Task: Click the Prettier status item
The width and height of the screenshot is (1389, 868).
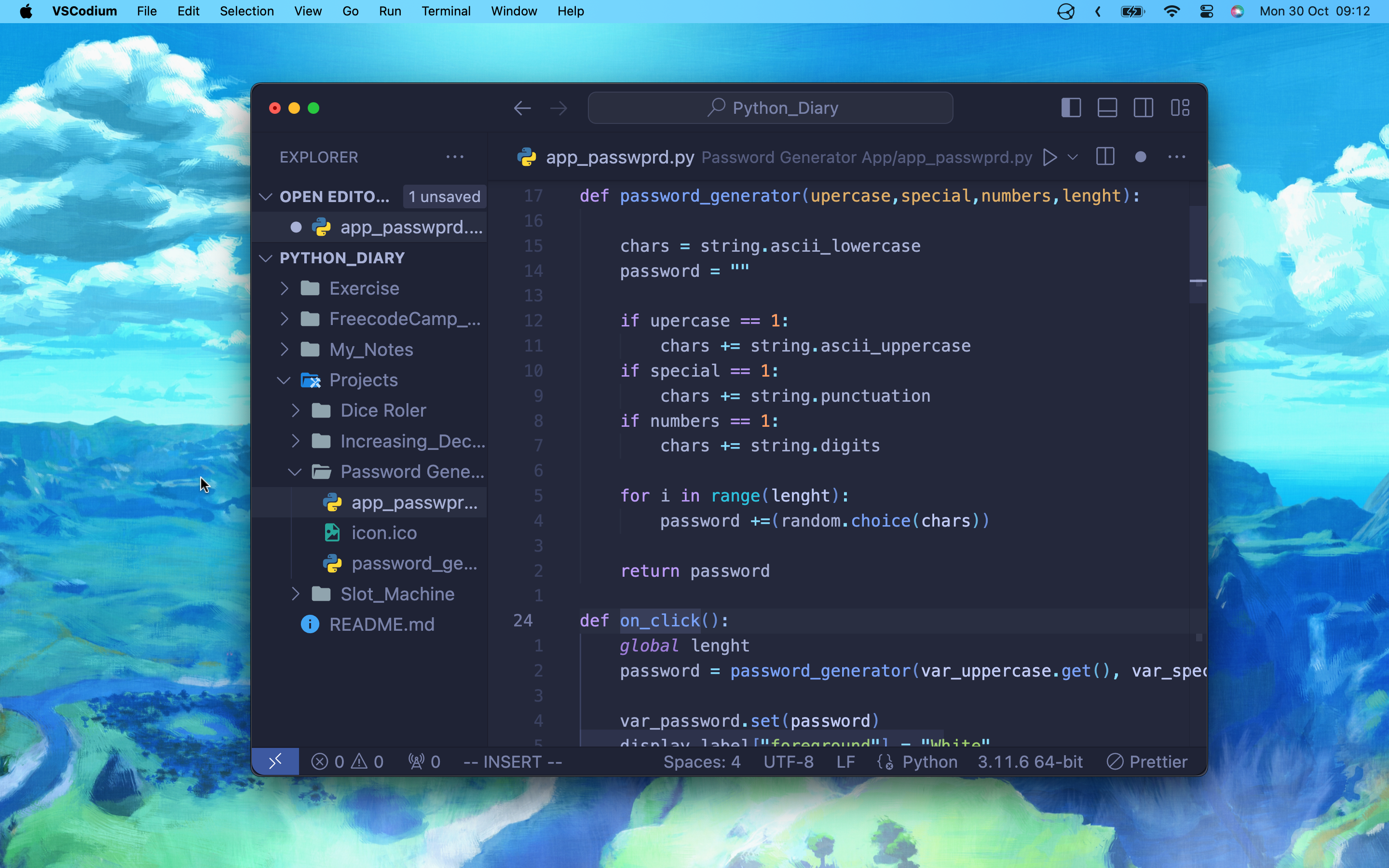Action: pos(1147,762)
